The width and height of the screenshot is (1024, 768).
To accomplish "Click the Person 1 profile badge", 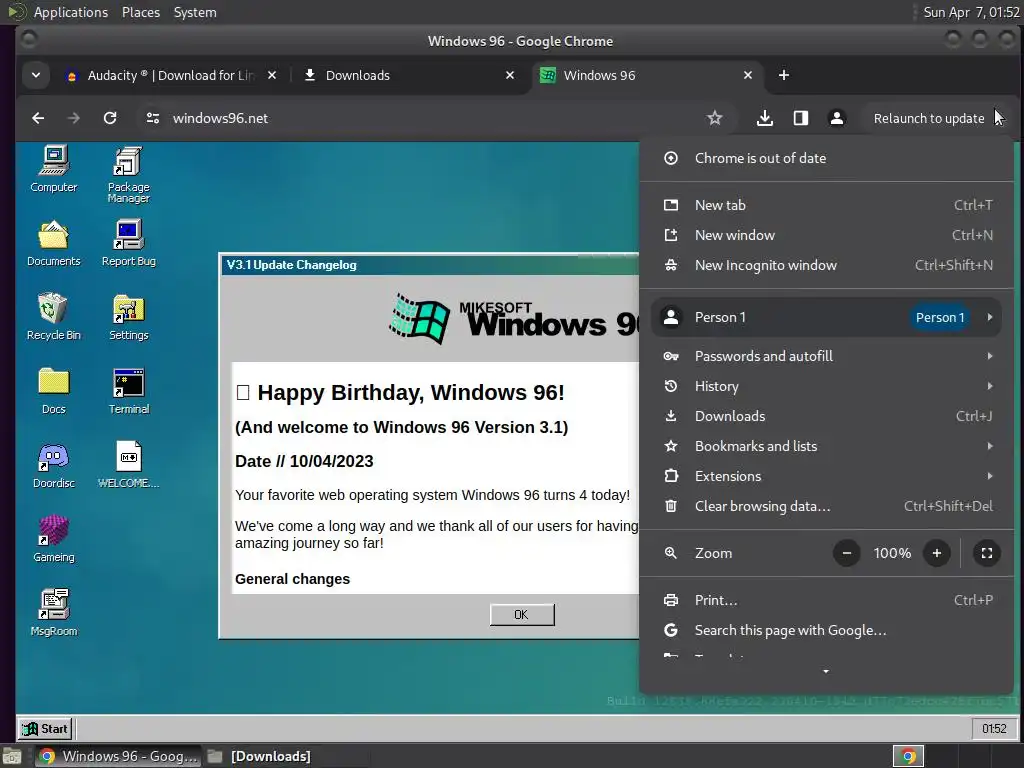I will click(x=940, y=317).
